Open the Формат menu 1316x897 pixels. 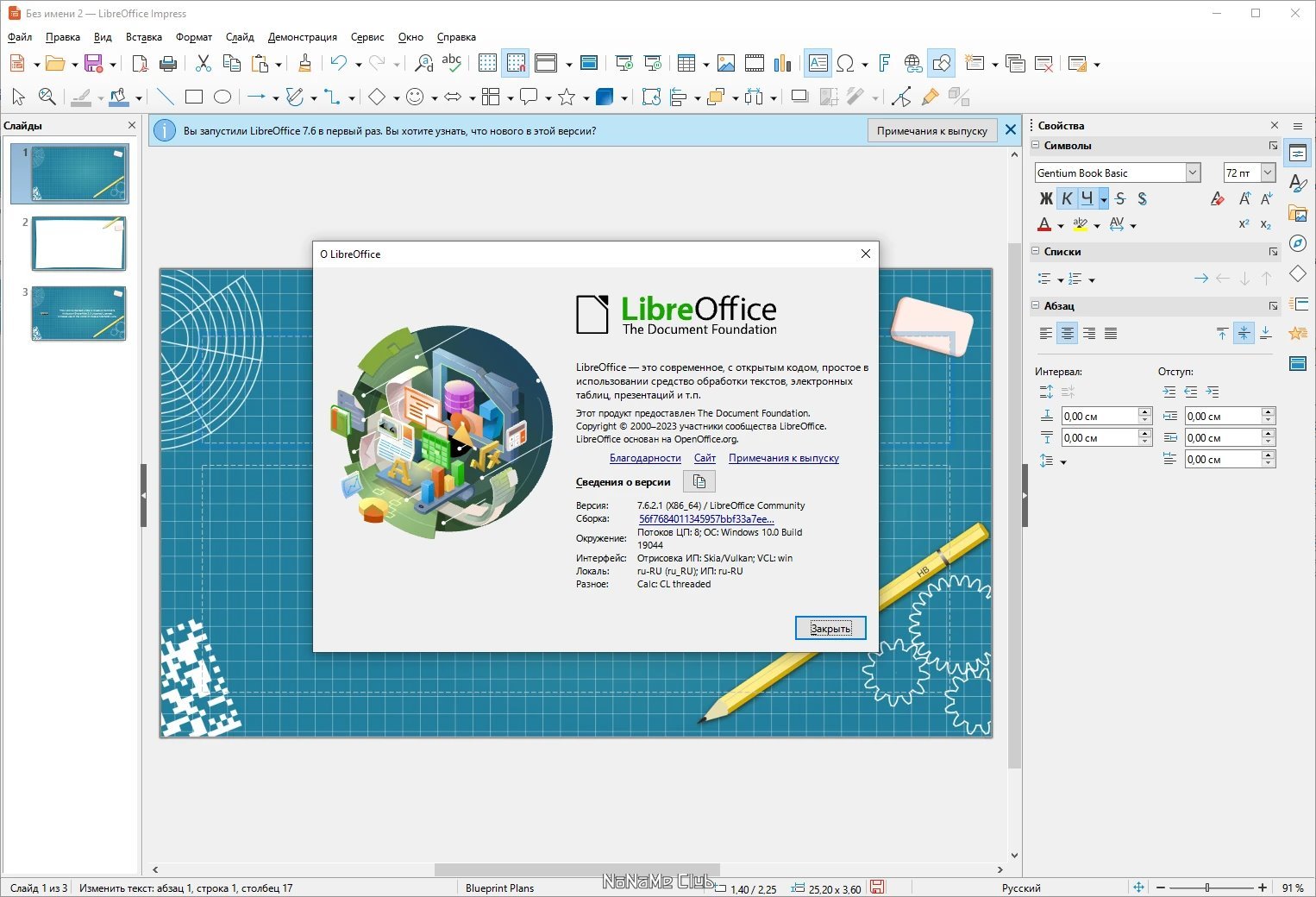pyautogui.click(x=194, y=37)
